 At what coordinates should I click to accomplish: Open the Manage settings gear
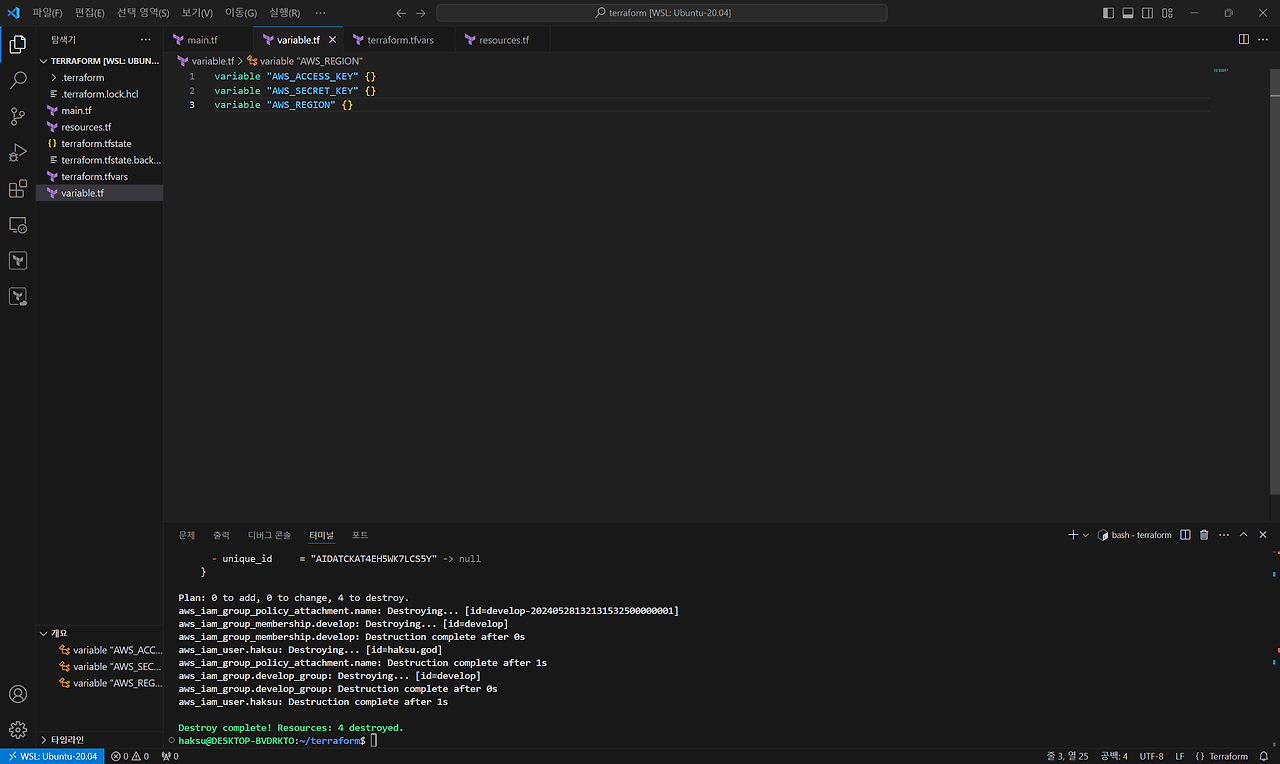click(18, 730)
